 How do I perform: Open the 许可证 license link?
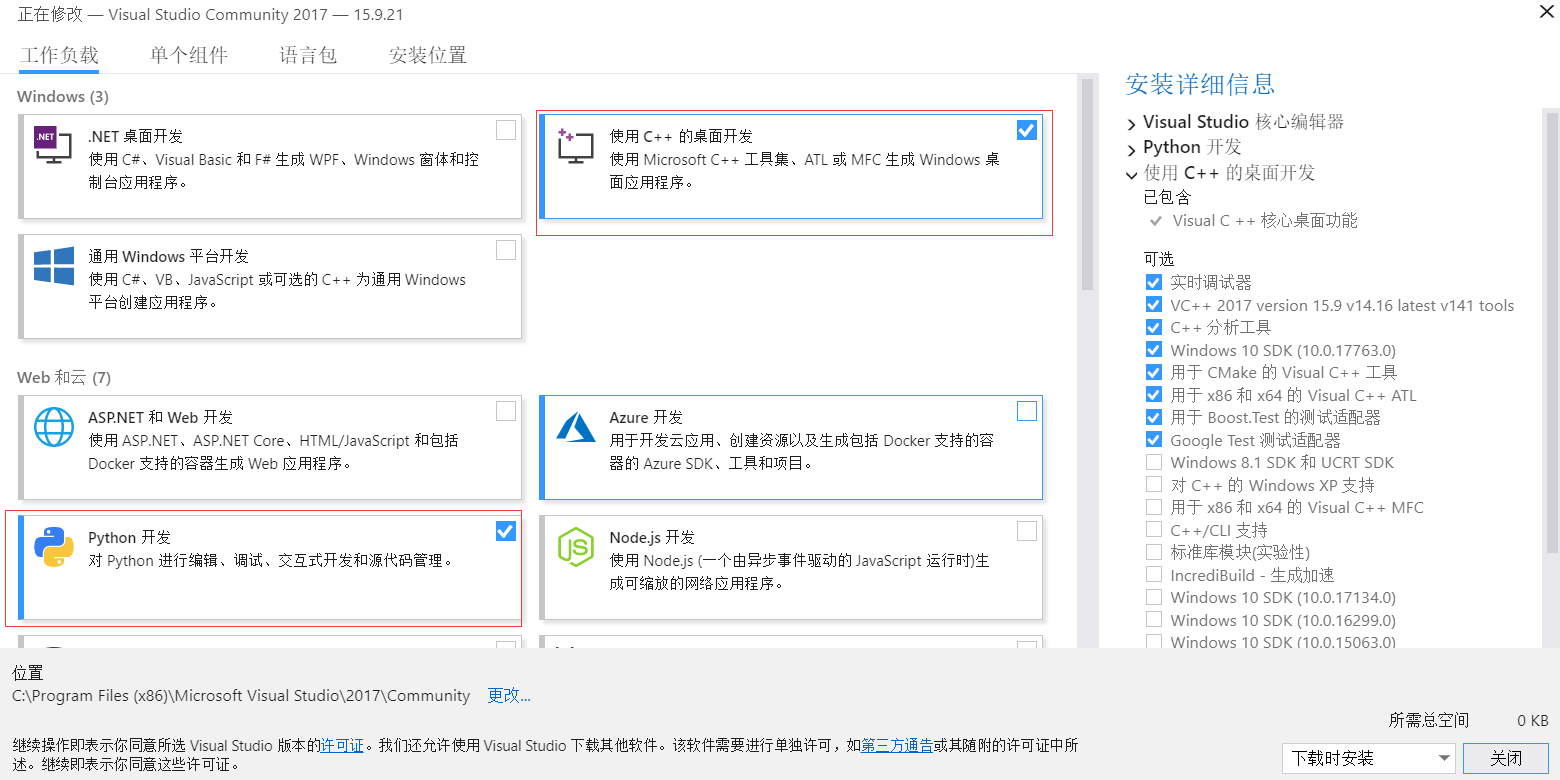pyautogui.click(x=342, y=745)
